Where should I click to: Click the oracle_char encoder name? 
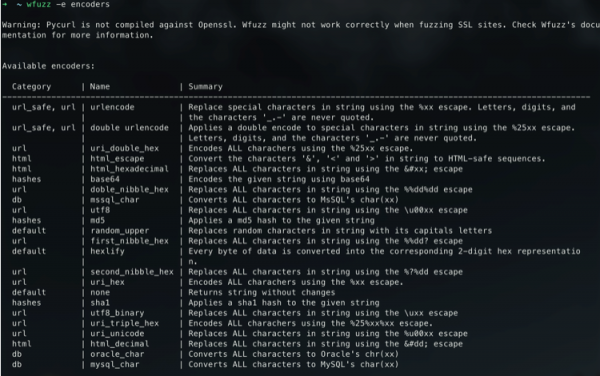(x=117, y=354)
